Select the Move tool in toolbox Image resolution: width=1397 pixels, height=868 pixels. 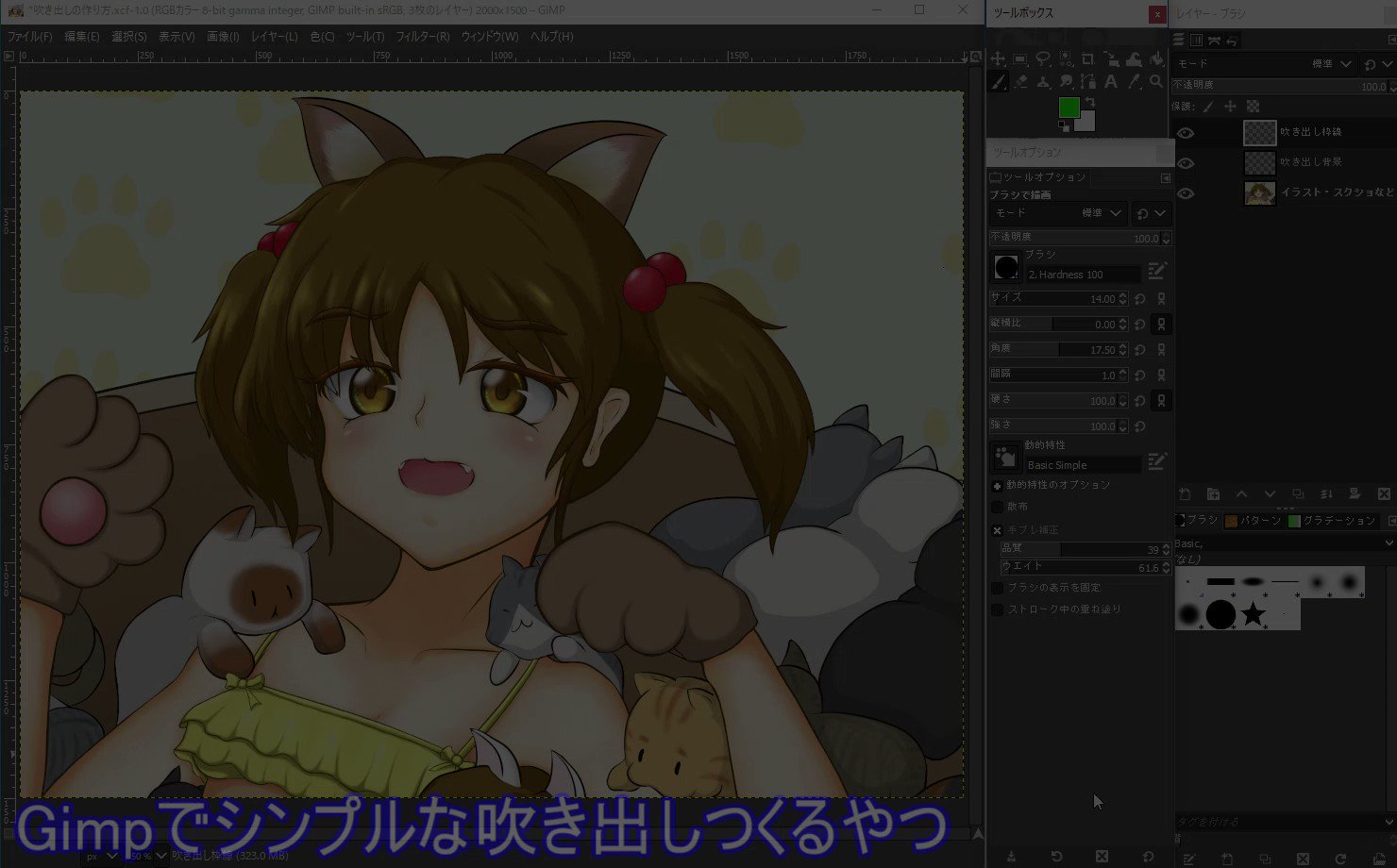tap(998, 59)
